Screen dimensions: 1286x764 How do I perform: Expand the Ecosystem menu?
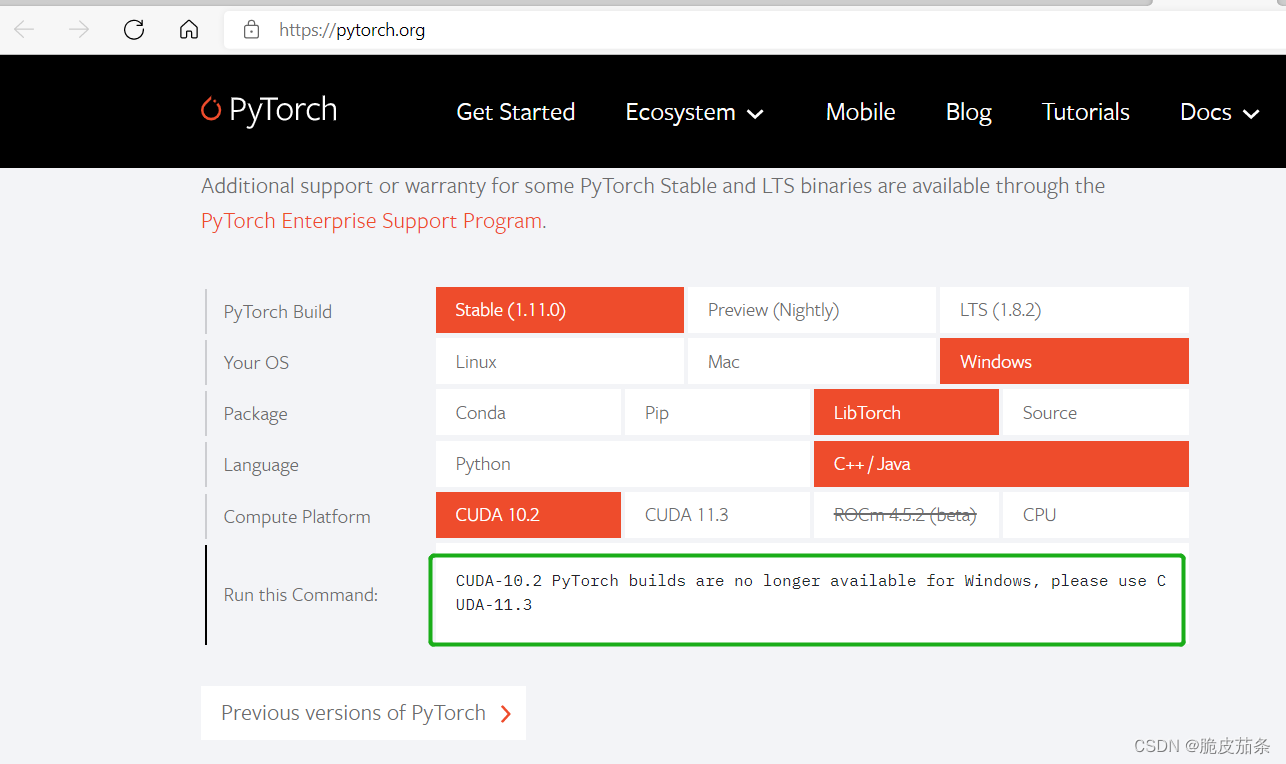pos(695,113)
